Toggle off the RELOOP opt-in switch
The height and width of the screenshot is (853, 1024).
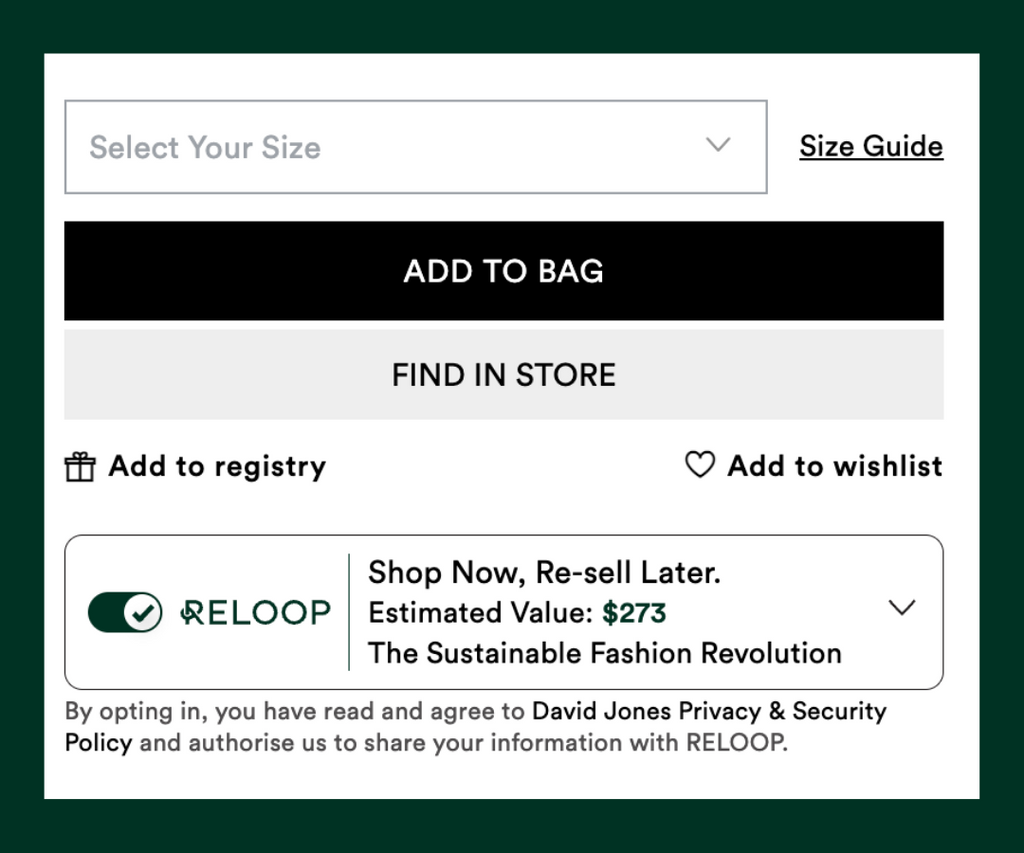[x=125, y=613]
